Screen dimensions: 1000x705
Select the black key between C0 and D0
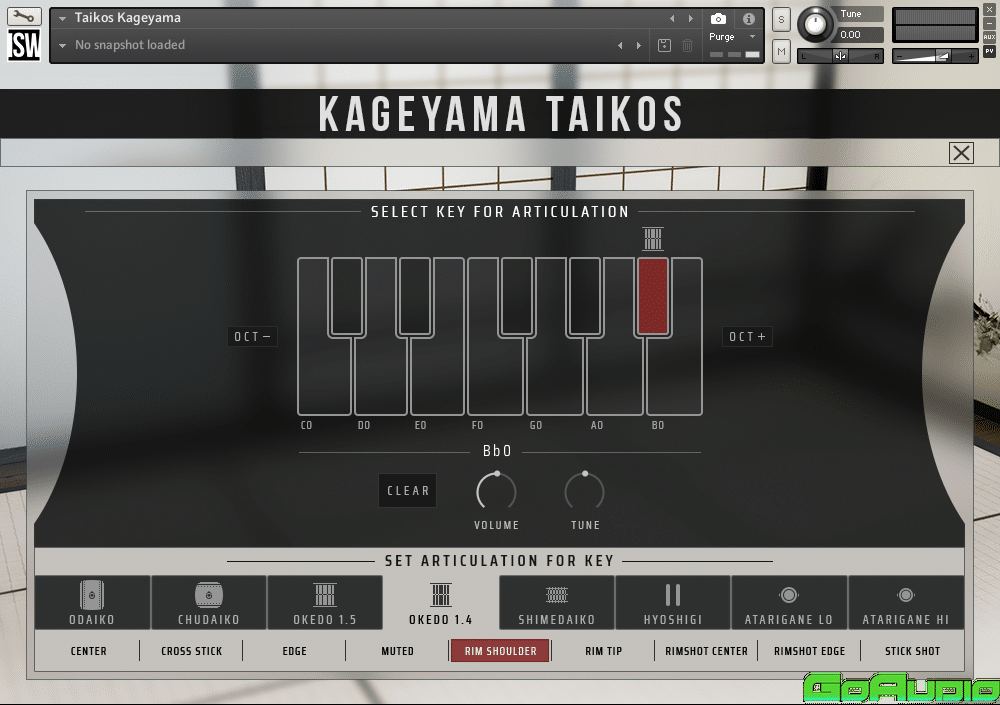[x=347, y=296]
